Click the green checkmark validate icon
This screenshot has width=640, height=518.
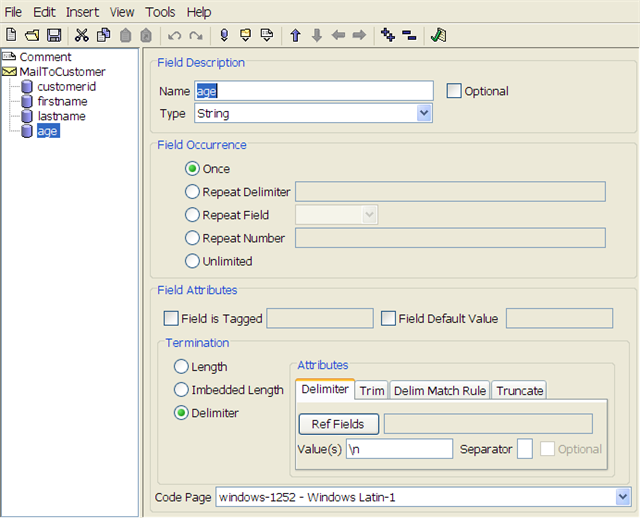(x=438, y=35)
